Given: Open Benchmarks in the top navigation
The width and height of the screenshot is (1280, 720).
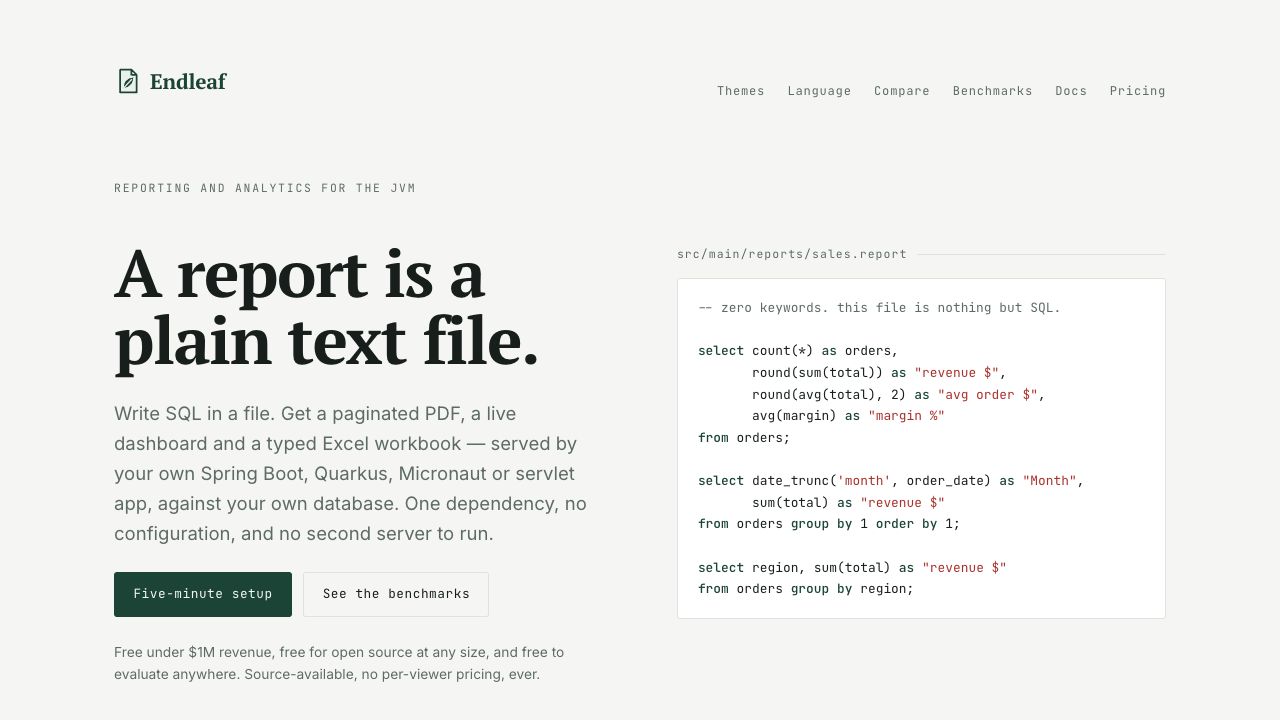Looking at the screenshot, I should [992, 91].
